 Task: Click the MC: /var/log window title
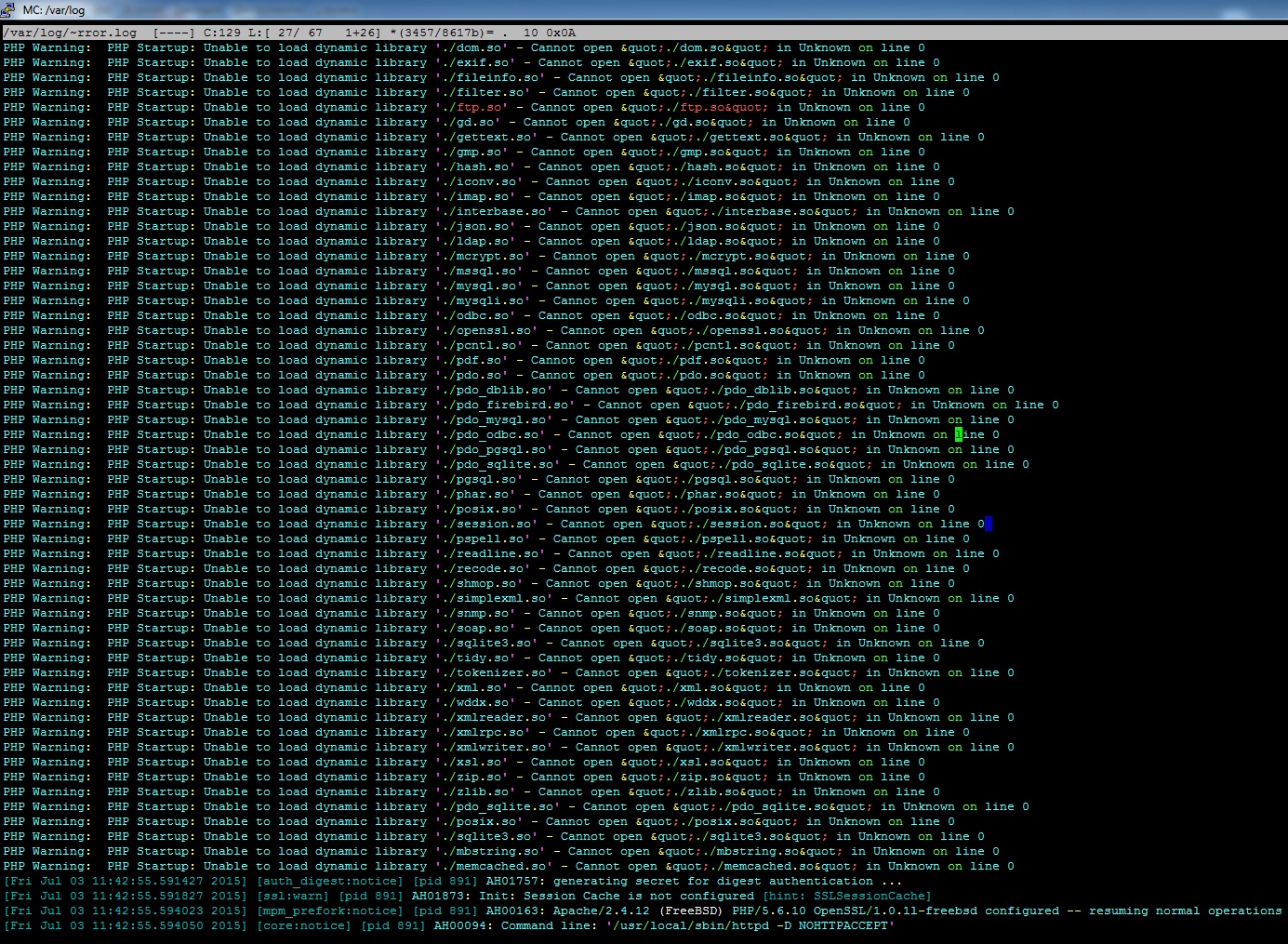pos(52,11)
